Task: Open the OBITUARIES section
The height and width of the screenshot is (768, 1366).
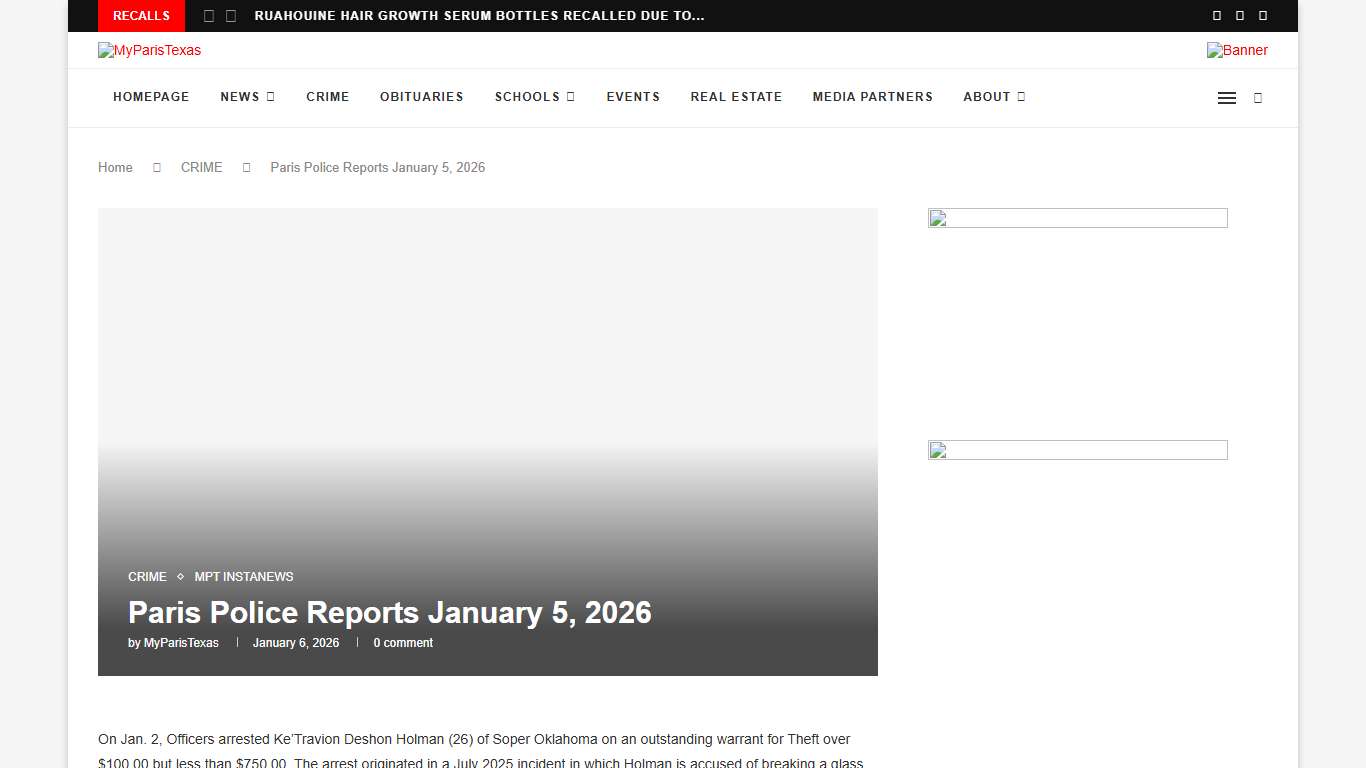Action: point(421,97)
